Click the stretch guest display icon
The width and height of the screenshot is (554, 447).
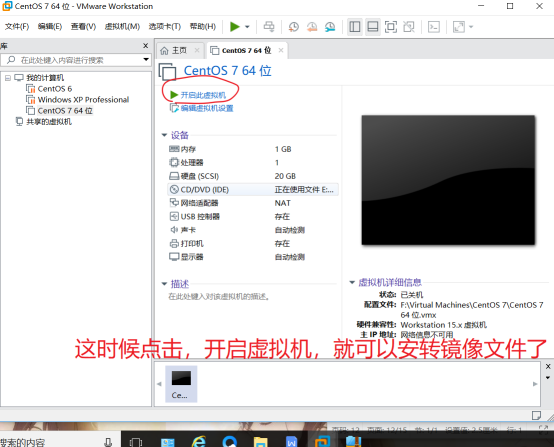click(x=459, y=27)
